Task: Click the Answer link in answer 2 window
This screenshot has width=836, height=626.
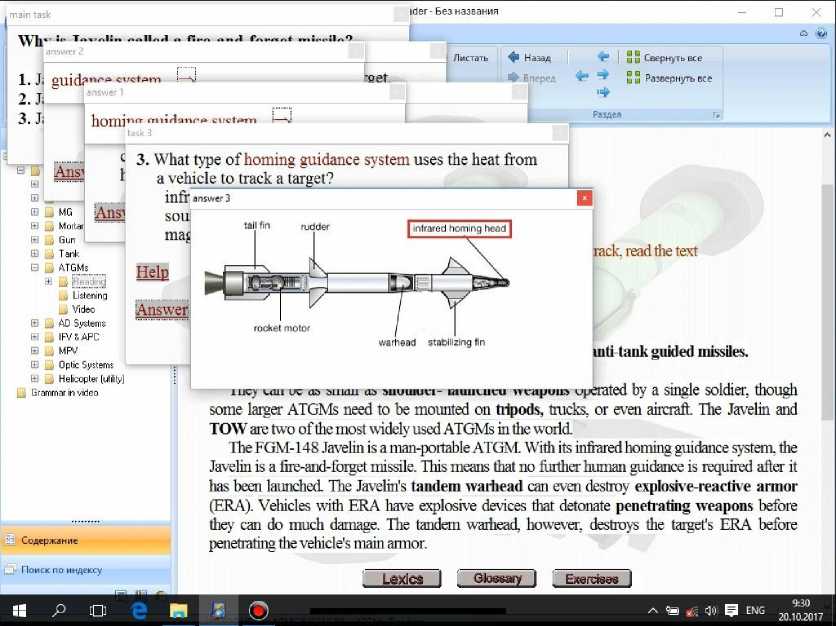Action: tap(69, 172)
